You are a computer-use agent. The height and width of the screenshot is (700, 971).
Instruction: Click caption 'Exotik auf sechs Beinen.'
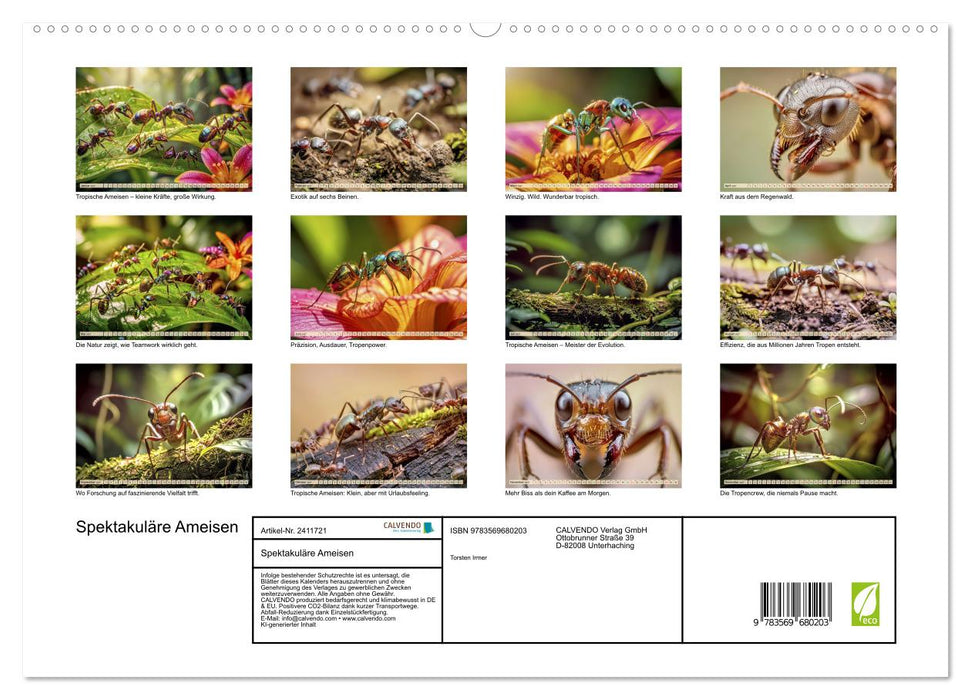pyautogui.click(x=324, y=197)
